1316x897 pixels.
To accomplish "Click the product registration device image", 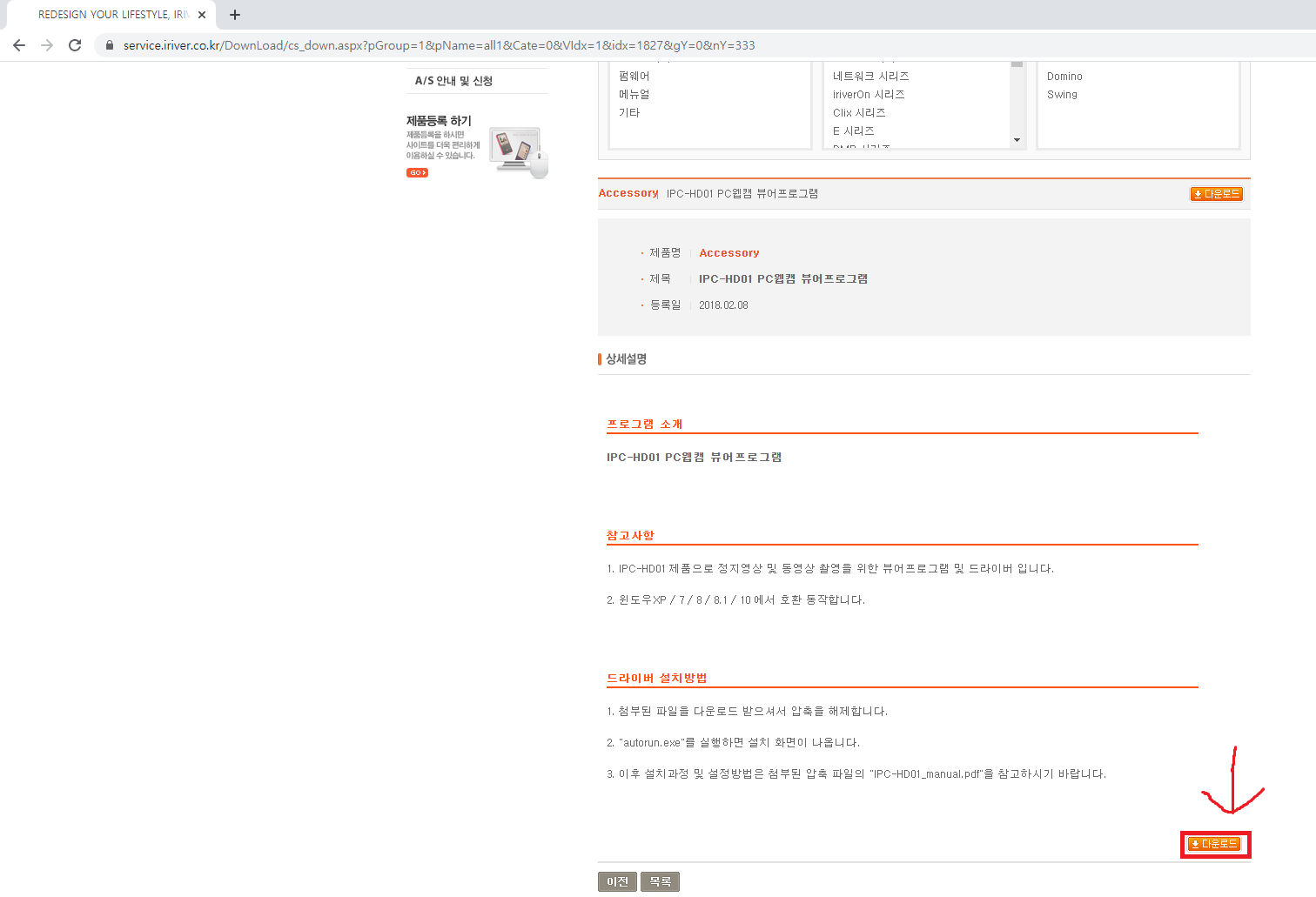I will coord(519,151).
